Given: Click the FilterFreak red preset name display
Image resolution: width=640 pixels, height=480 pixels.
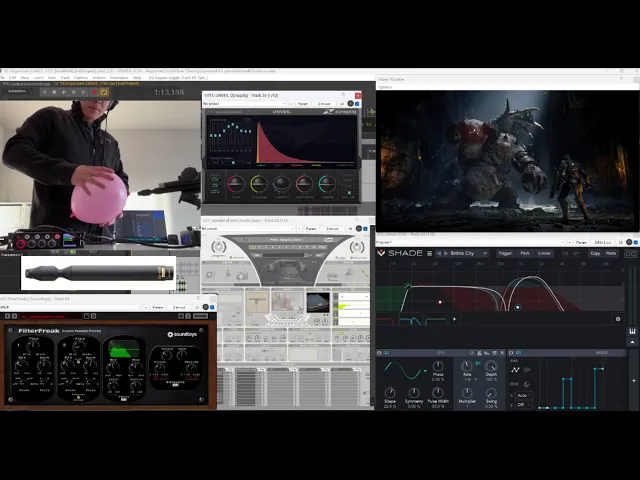Looking at the screenshot, I should (x=51, y=316).
